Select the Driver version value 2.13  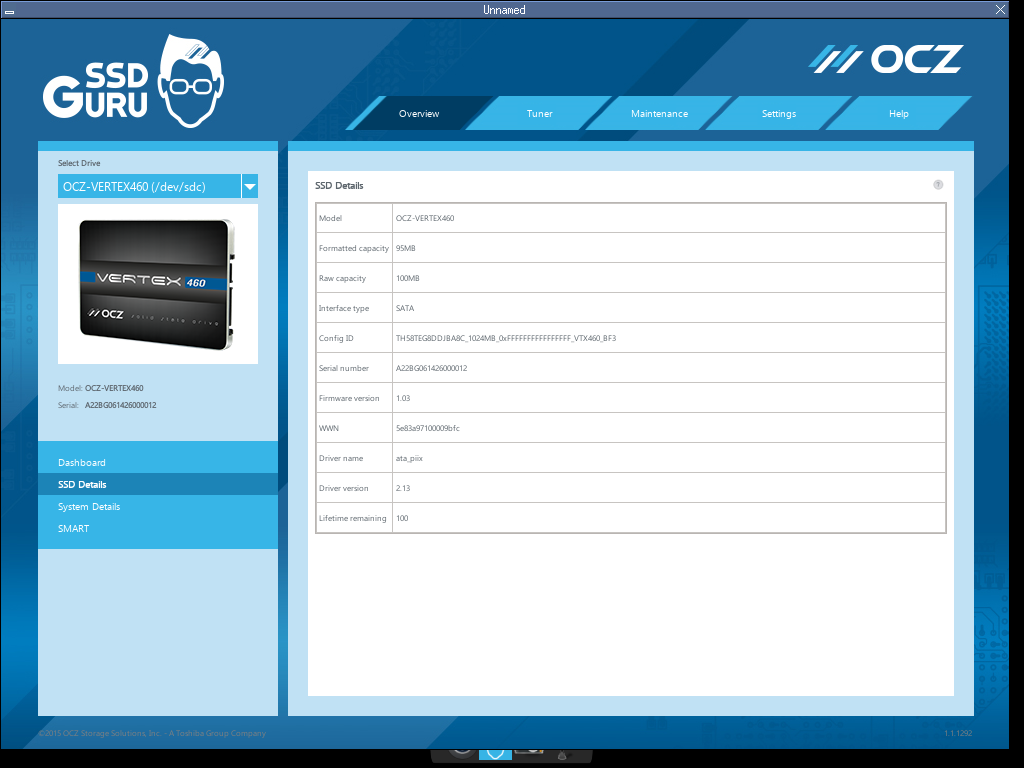point(403,488)
